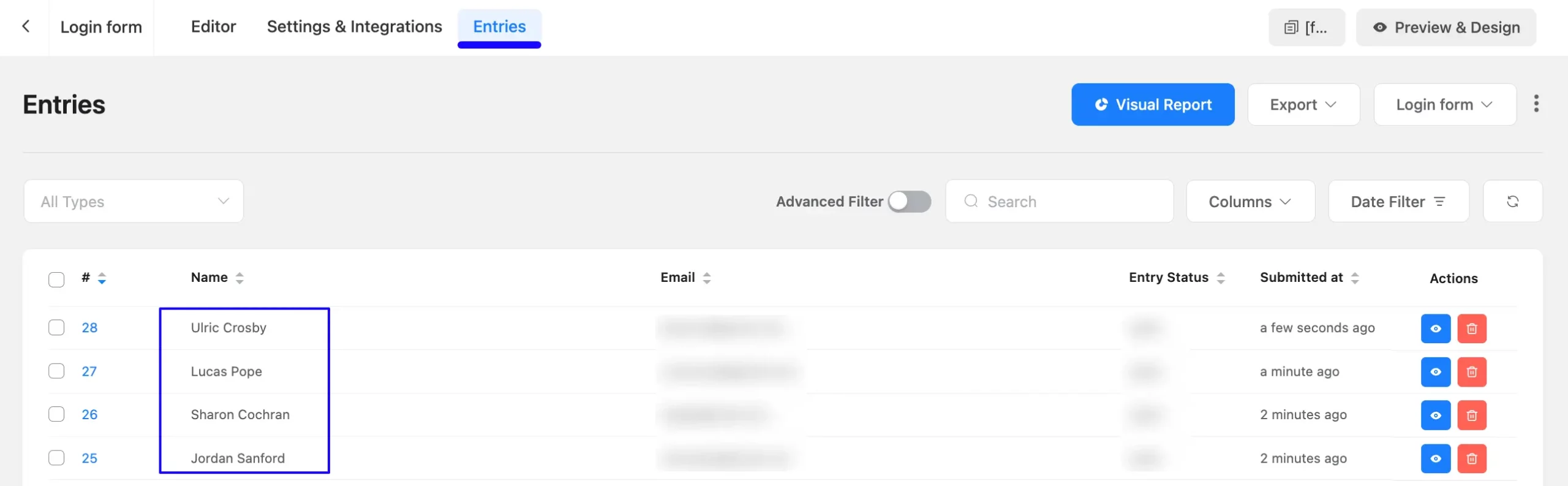Delete entry 25 using the red trash icon

tap(1472, 459)
